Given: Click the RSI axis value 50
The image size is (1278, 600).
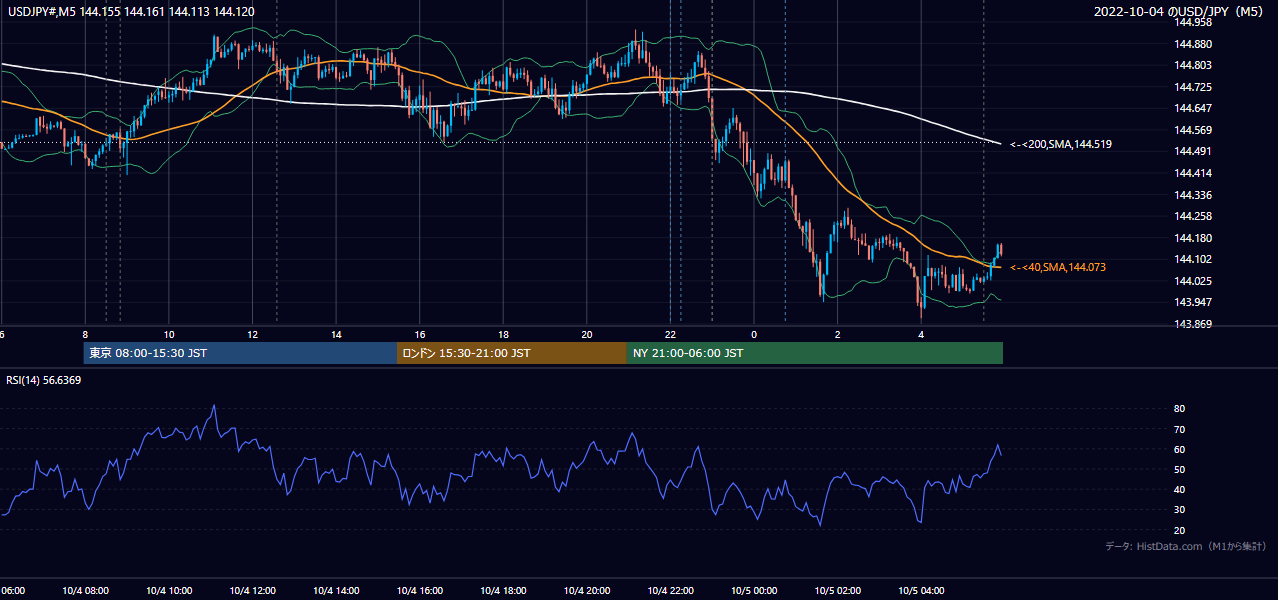Looking at the screenshot, I should 1180,469.
